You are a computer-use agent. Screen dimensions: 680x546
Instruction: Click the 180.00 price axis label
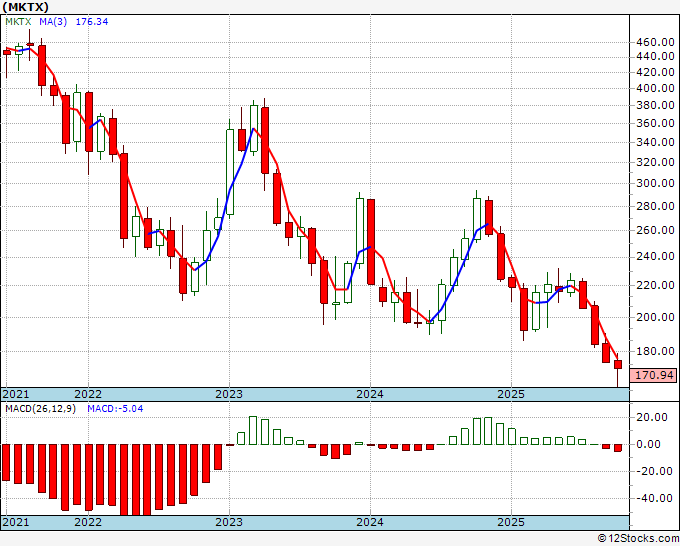pos(655,351)
